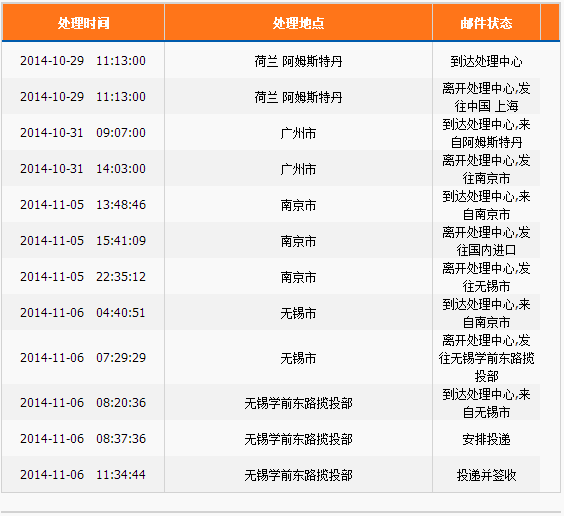Click 无锡学前东路揽投部 in the 08:20:36 row
Viewport: 564px width, 516px height.
pos(298,403)
